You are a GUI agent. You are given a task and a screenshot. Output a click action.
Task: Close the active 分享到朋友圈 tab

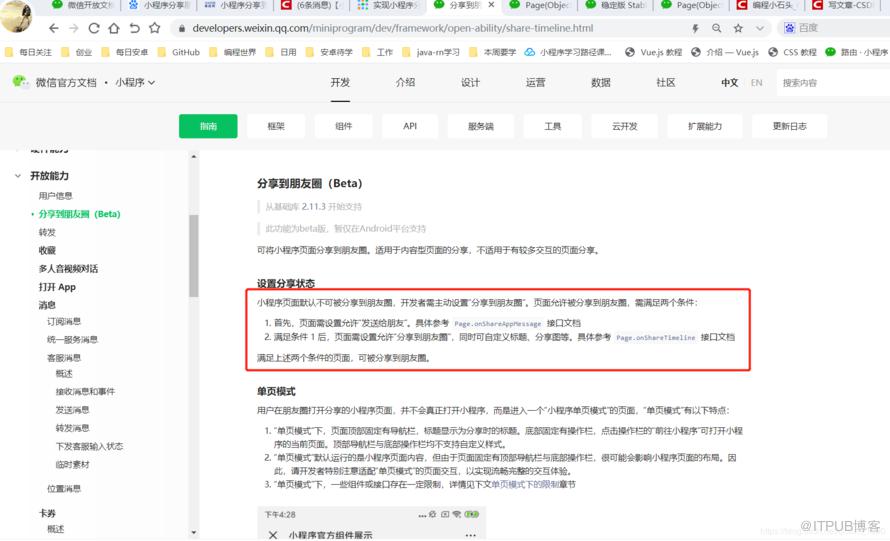pos(491,5)
